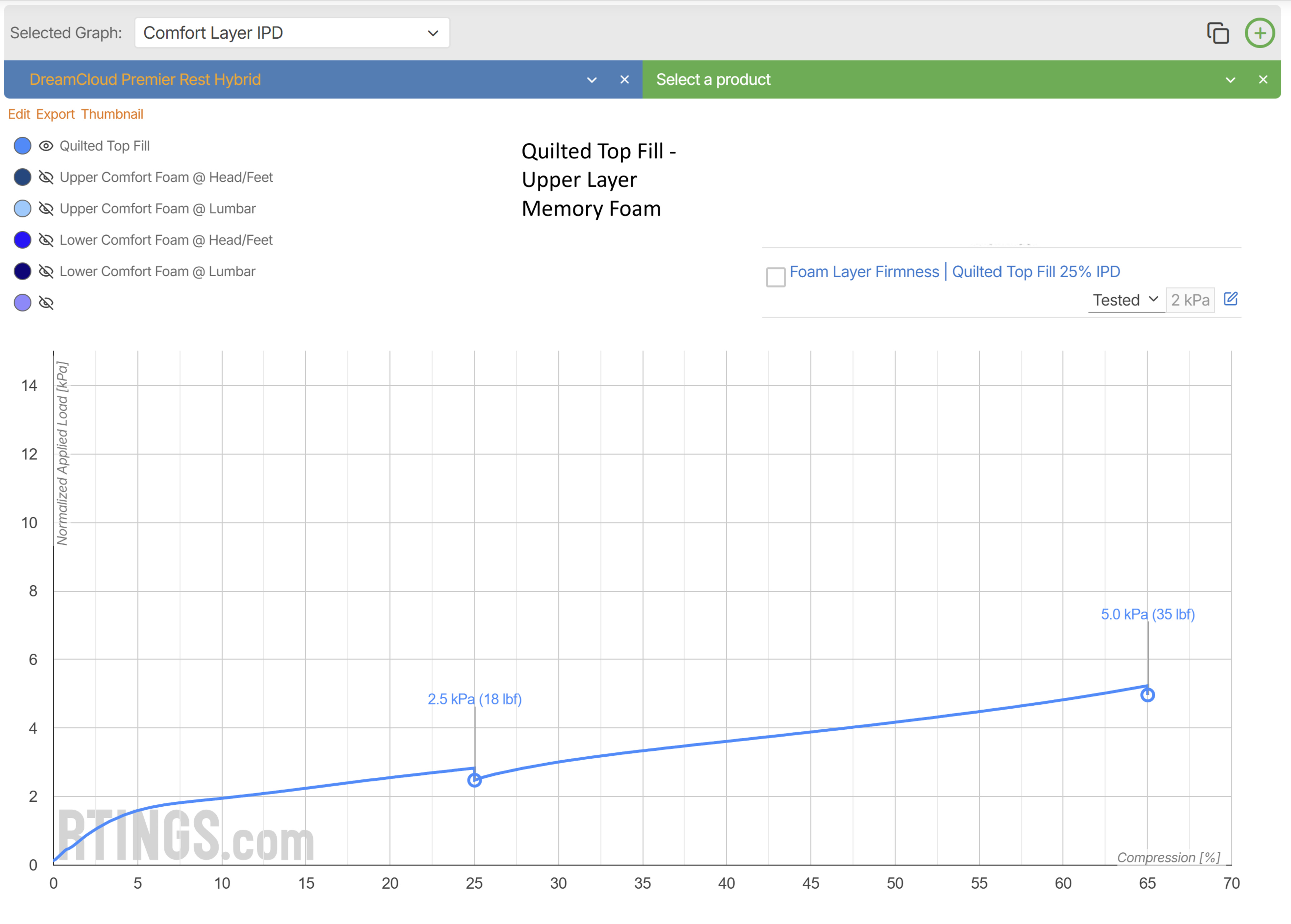Click the Thumbnail link
This screenshot has height=924, width=1291.
[x=112, y=114]
